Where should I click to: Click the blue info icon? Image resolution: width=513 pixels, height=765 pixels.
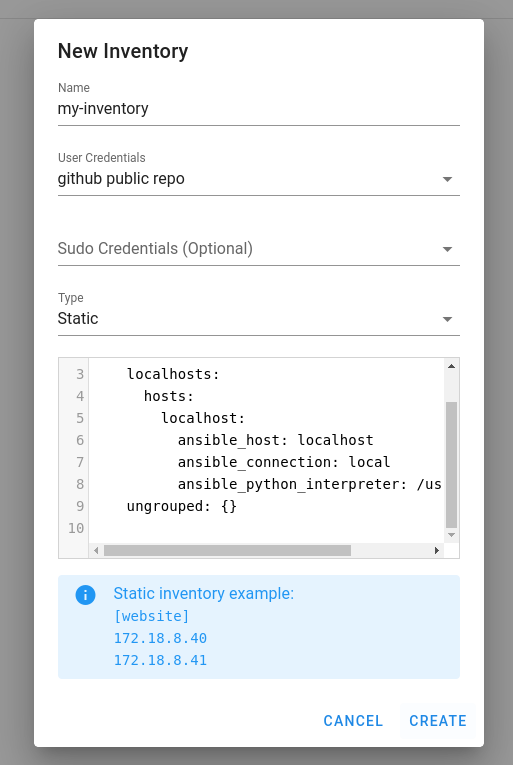click(x=85, y=595)
